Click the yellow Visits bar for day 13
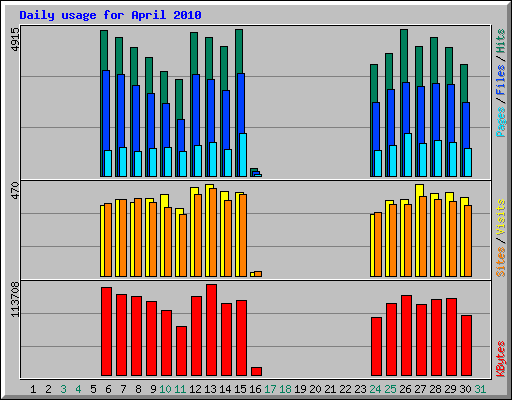The image size is (512, 400). tap(208, 230)
